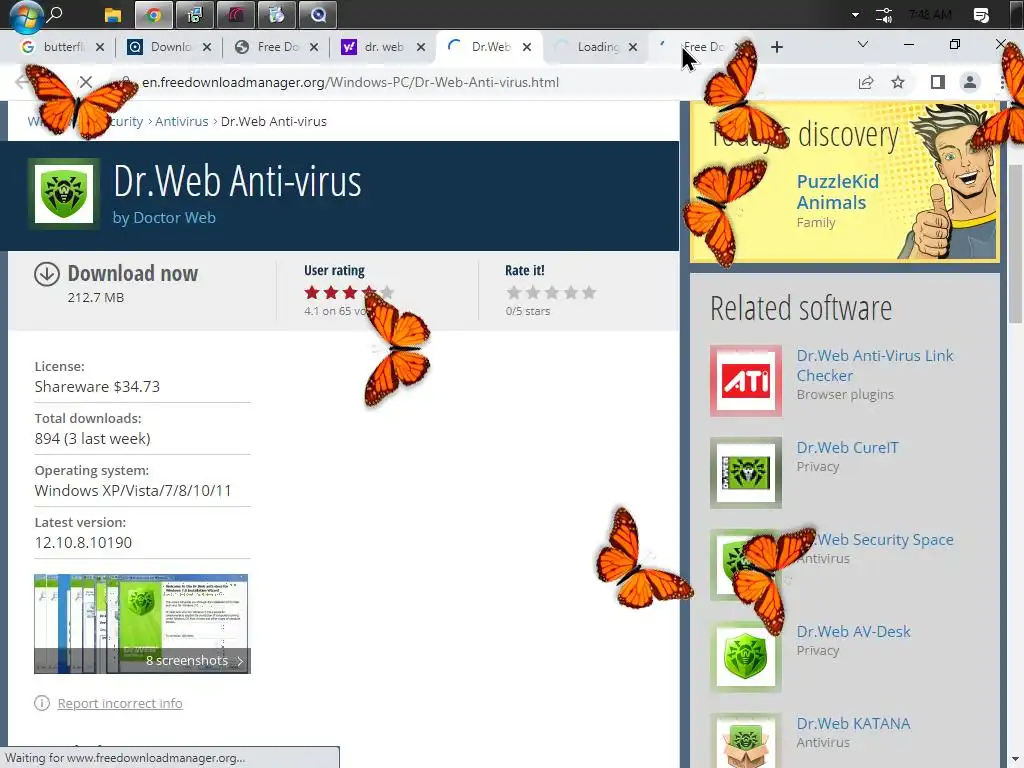1024x768 pixels.
Task: Toggle the browser side panel
Action: coord(938,82)
